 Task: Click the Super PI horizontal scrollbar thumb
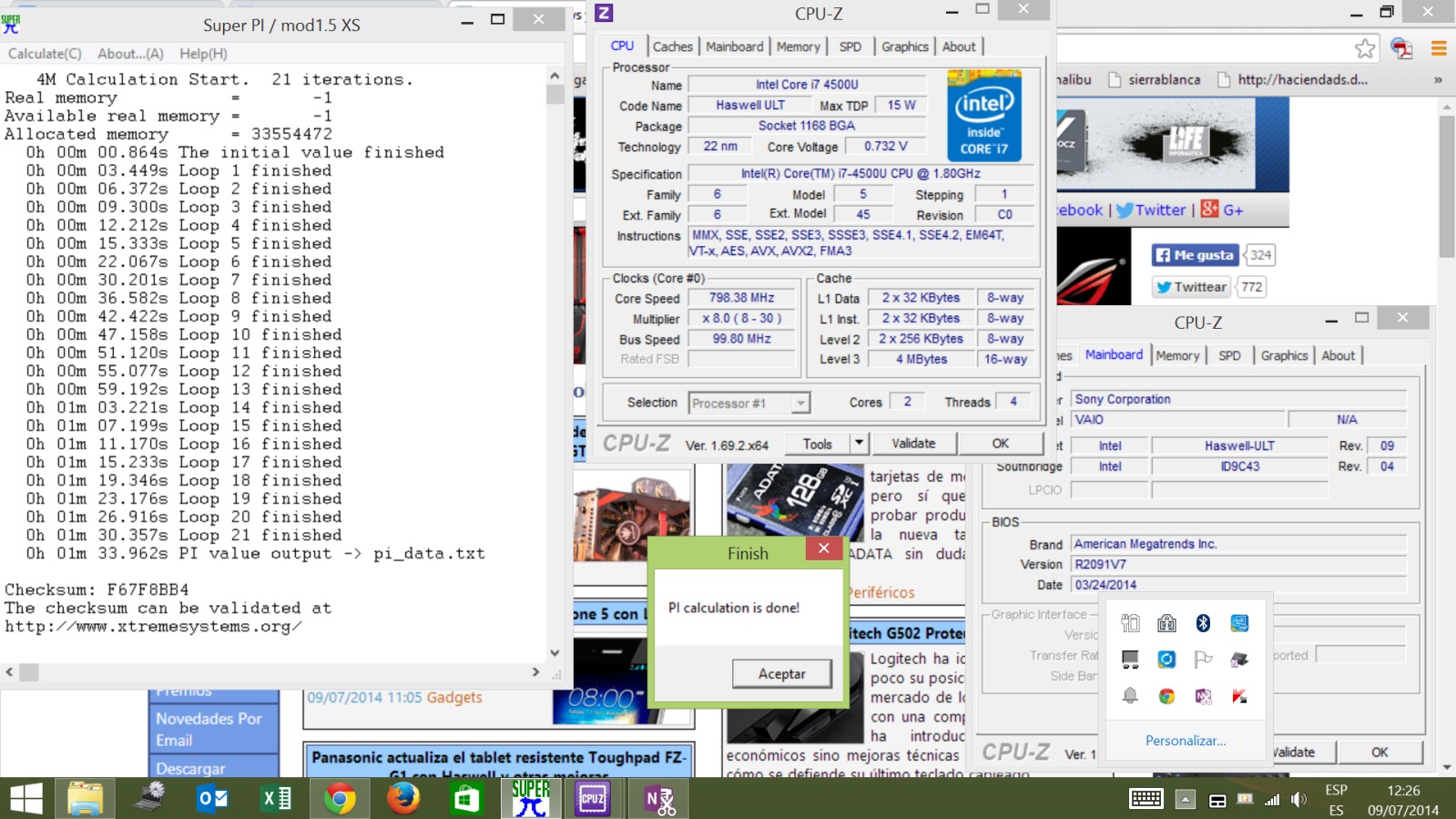click(x=29, y=672)
